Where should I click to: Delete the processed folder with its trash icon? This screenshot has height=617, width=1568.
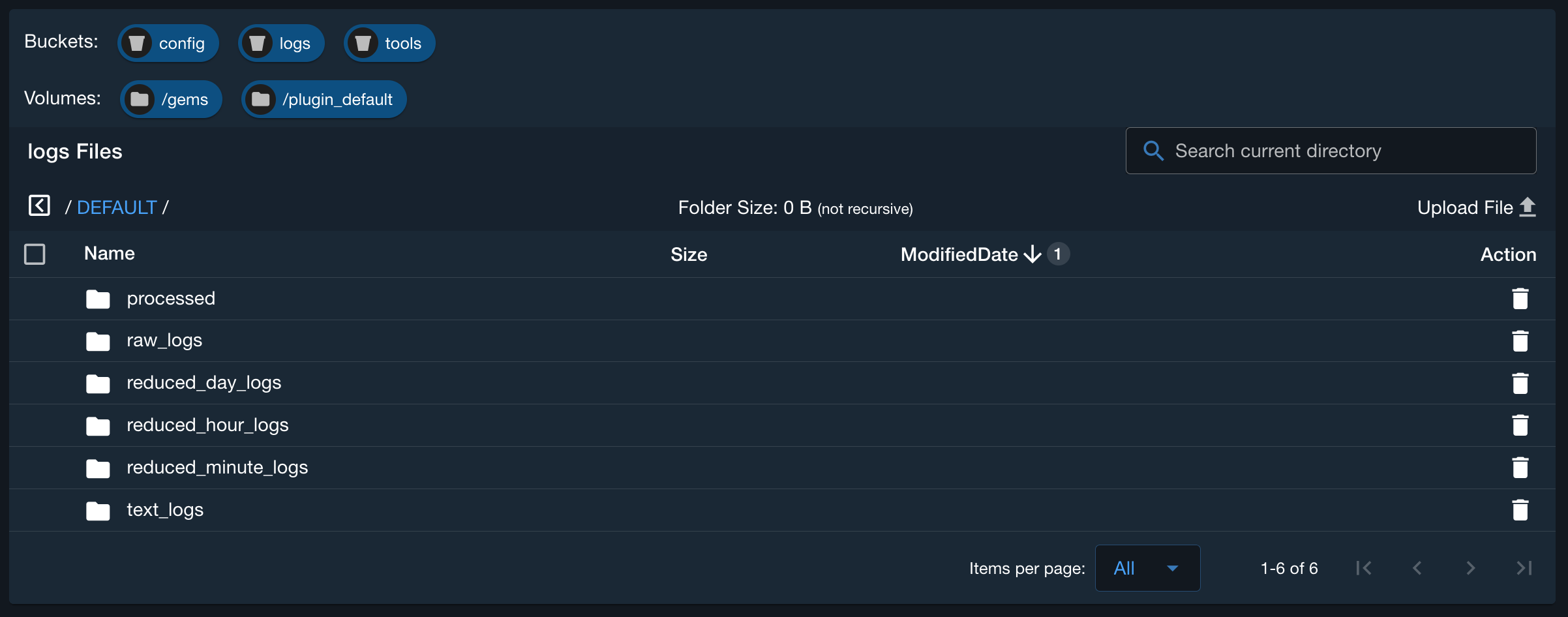(1520, 299)
